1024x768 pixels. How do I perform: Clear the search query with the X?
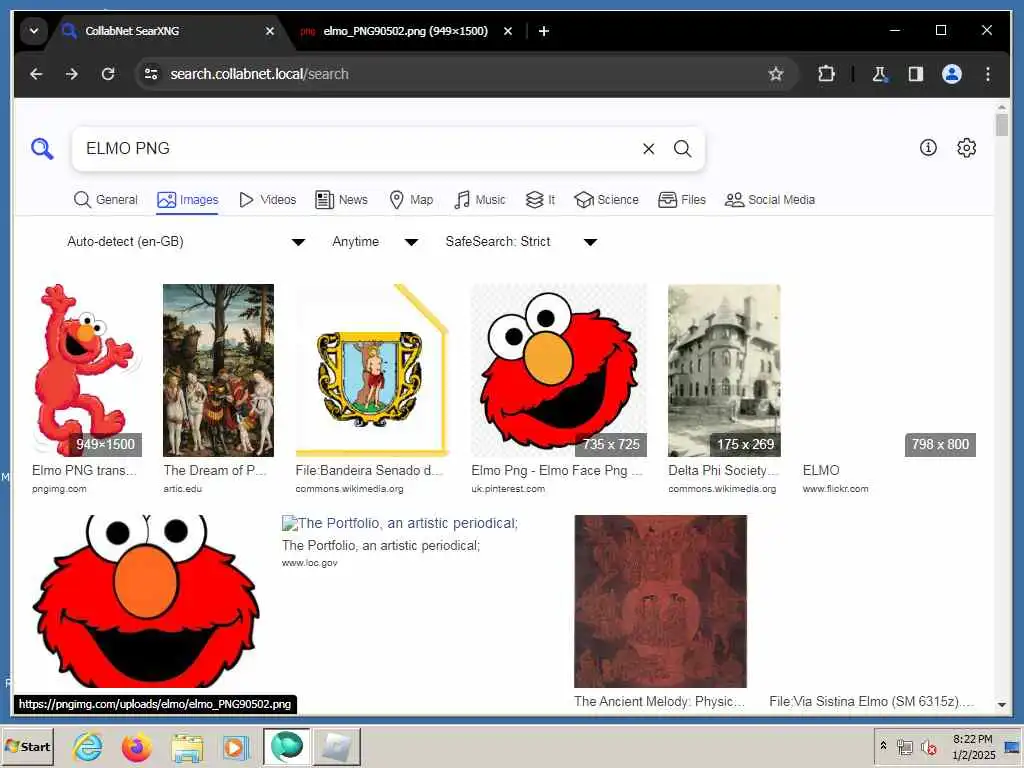648,149
